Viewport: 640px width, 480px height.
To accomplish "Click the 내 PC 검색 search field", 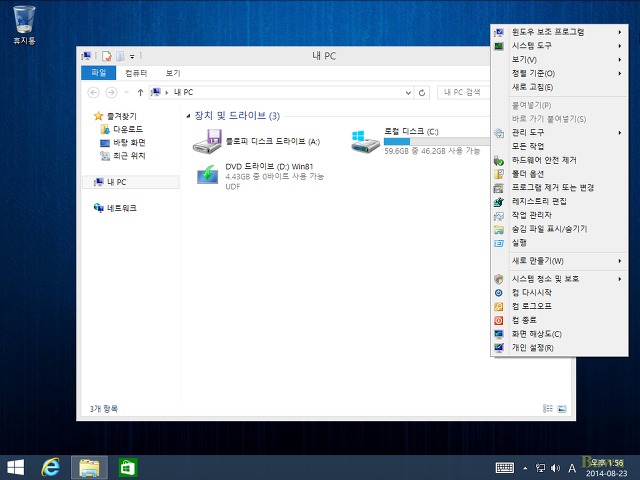I will pyautogui.click(x=464, y=93).
